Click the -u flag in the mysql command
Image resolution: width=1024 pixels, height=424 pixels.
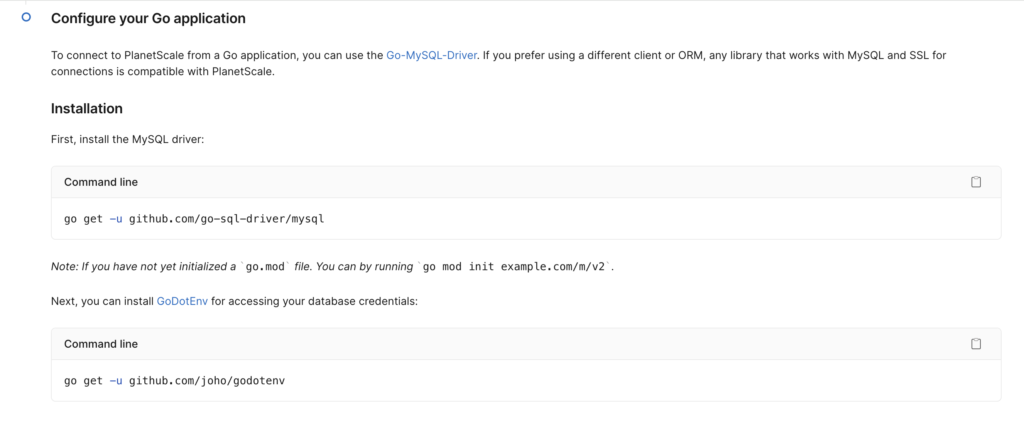point(115,218)
